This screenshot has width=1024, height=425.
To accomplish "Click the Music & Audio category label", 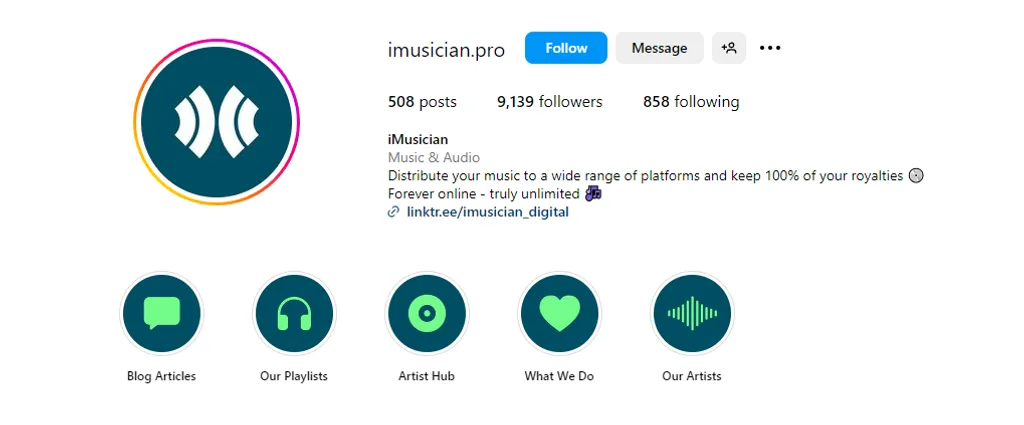I will click(434, 157).
